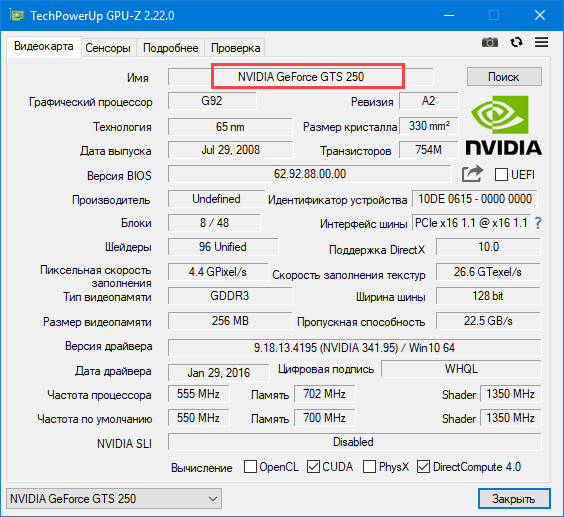Click the GPU name field
The image size is (564, 517).
tap(301, 77)
